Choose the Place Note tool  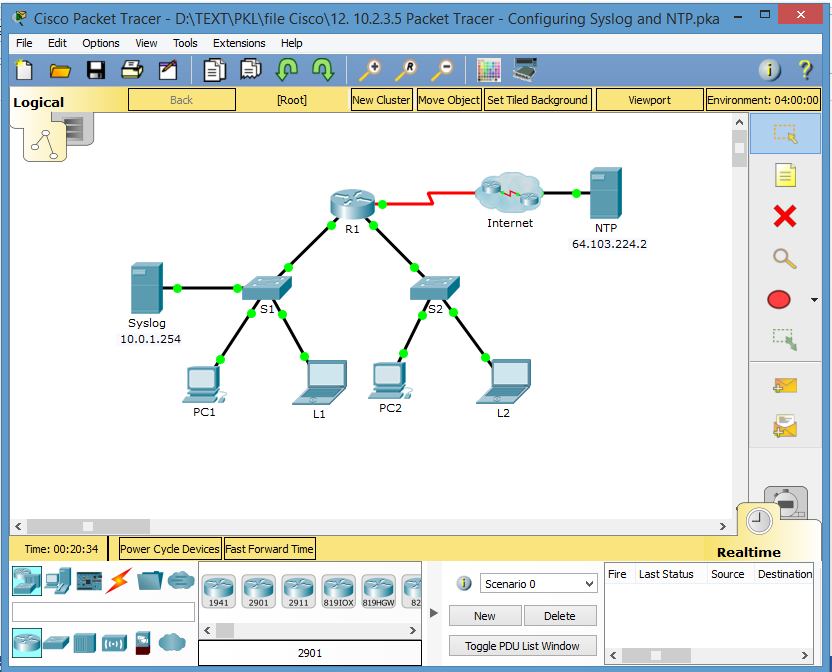pos(785,175)
